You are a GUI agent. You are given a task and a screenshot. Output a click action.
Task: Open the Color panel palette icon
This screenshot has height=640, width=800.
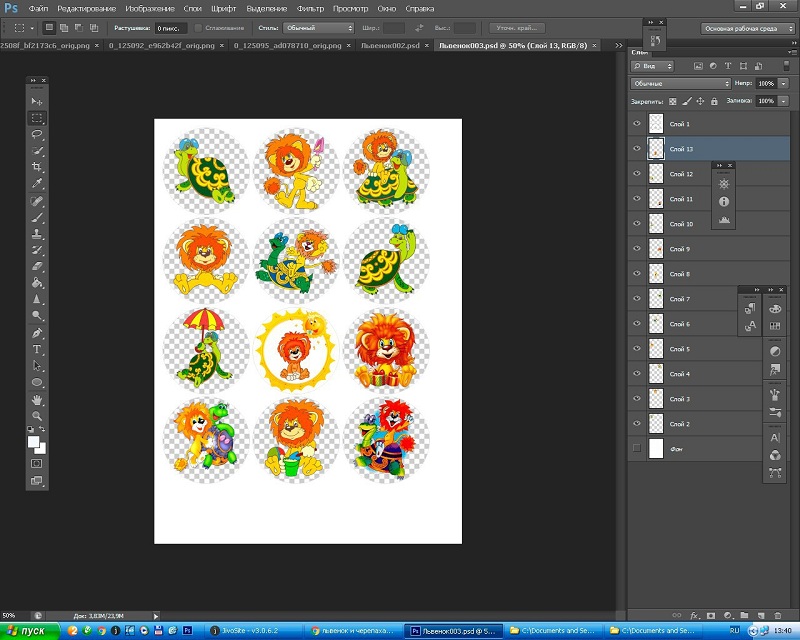tap(774, 309)
